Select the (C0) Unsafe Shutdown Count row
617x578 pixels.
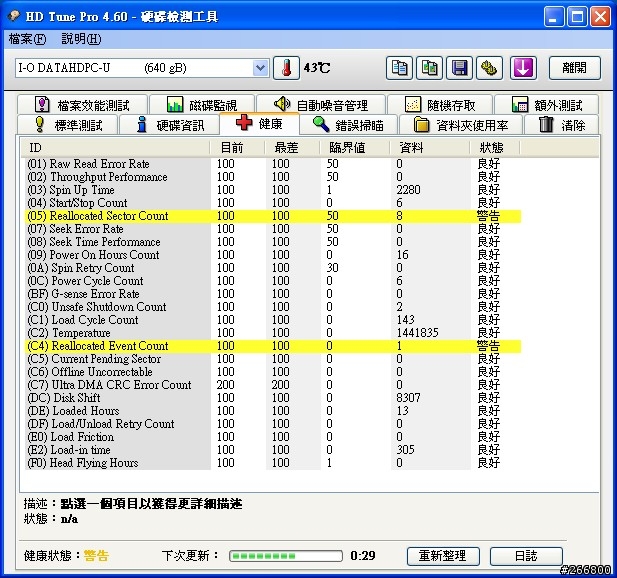pos(273,307)
